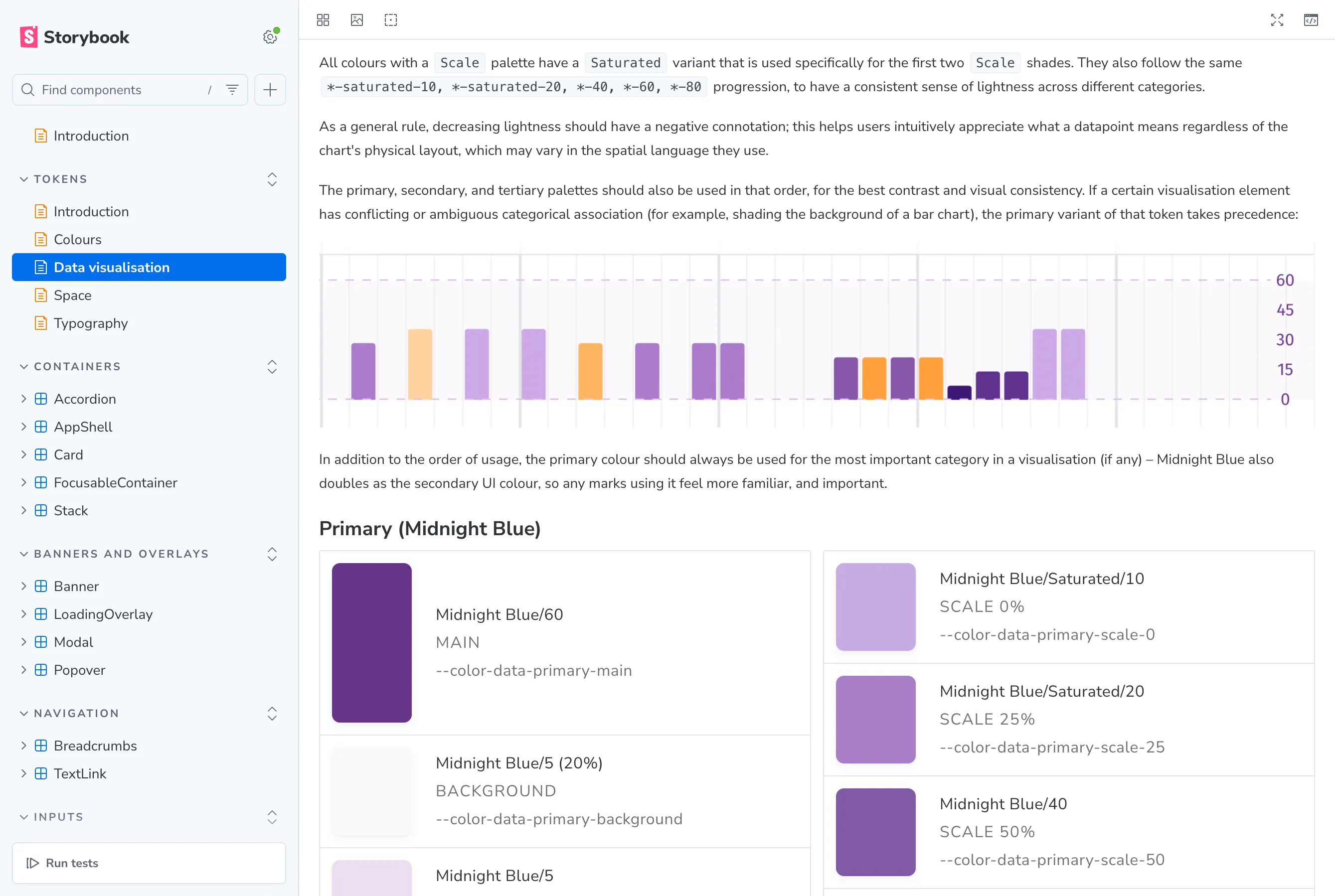Expand the Accordion tree chevron
Image resolution: width=1335 pixels, height=896 pixels.
pyautogui.click(x=23, y=399)
